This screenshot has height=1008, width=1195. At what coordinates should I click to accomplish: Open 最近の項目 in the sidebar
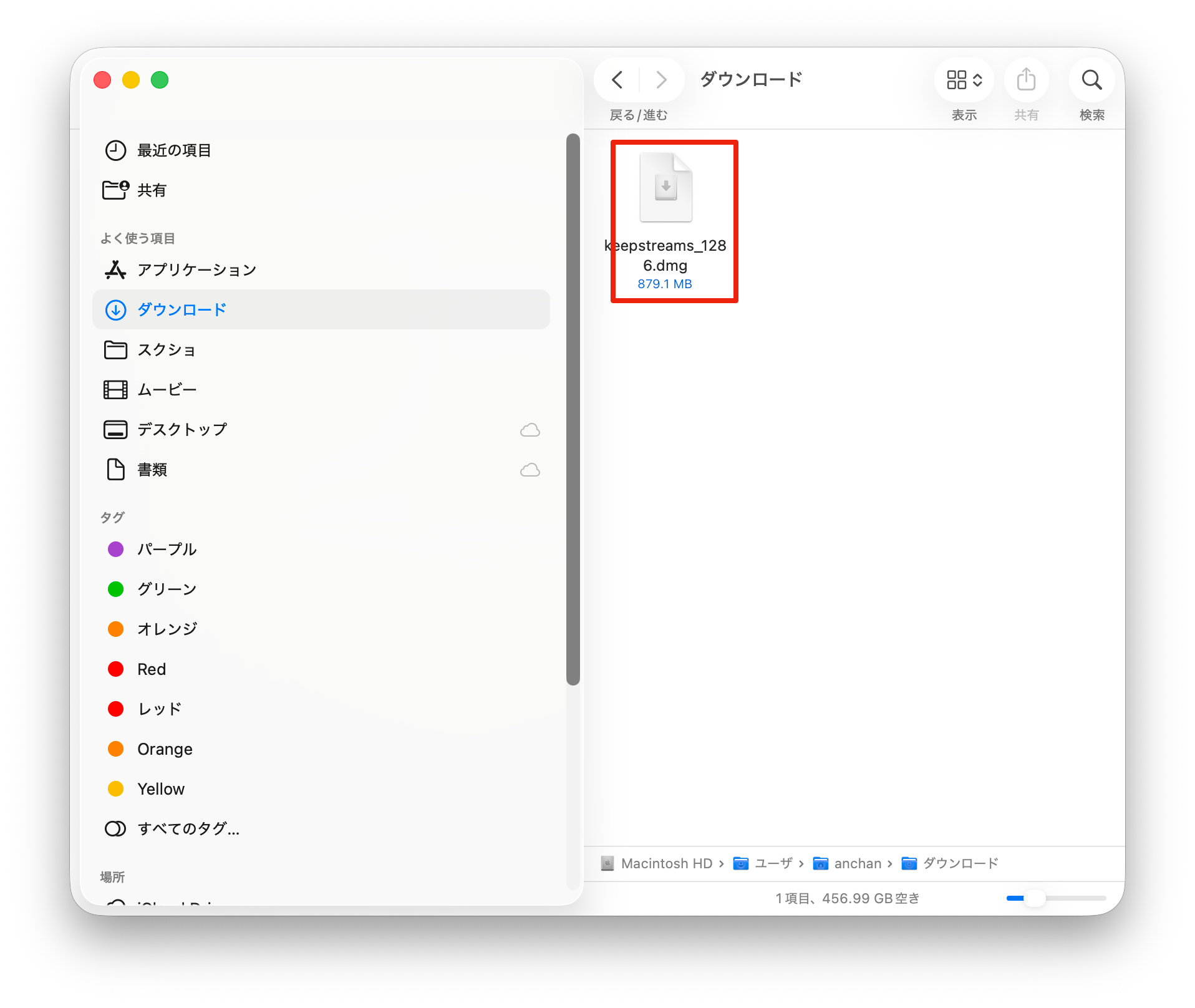(174, 150)
